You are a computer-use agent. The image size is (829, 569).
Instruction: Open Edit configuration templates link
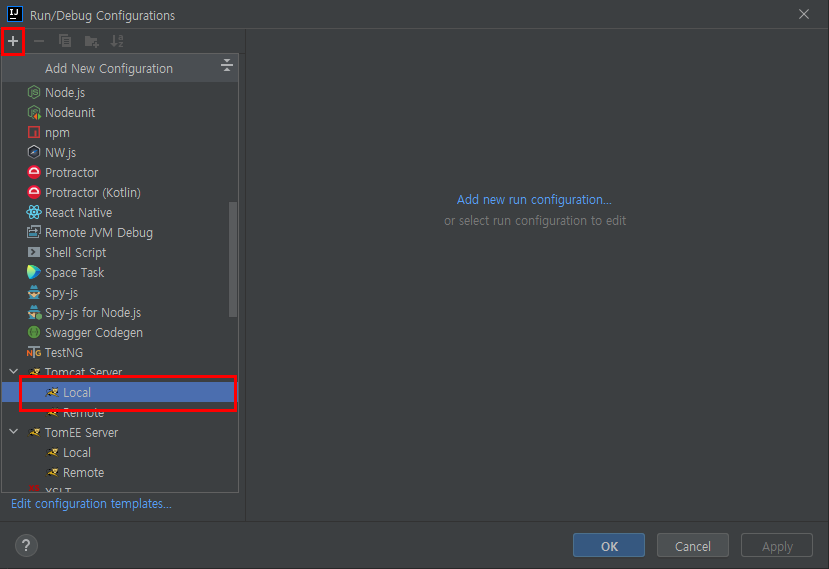point(91,503)
